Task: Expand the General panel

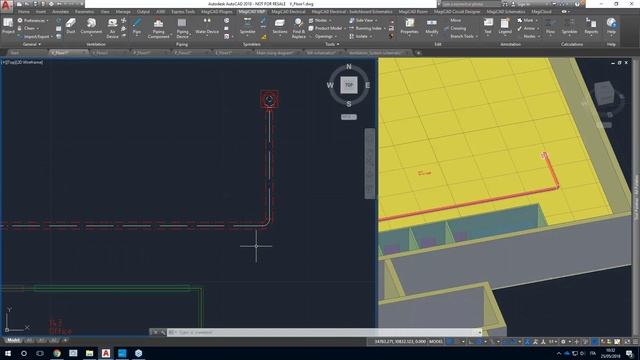Action: (x=31, y=44)
